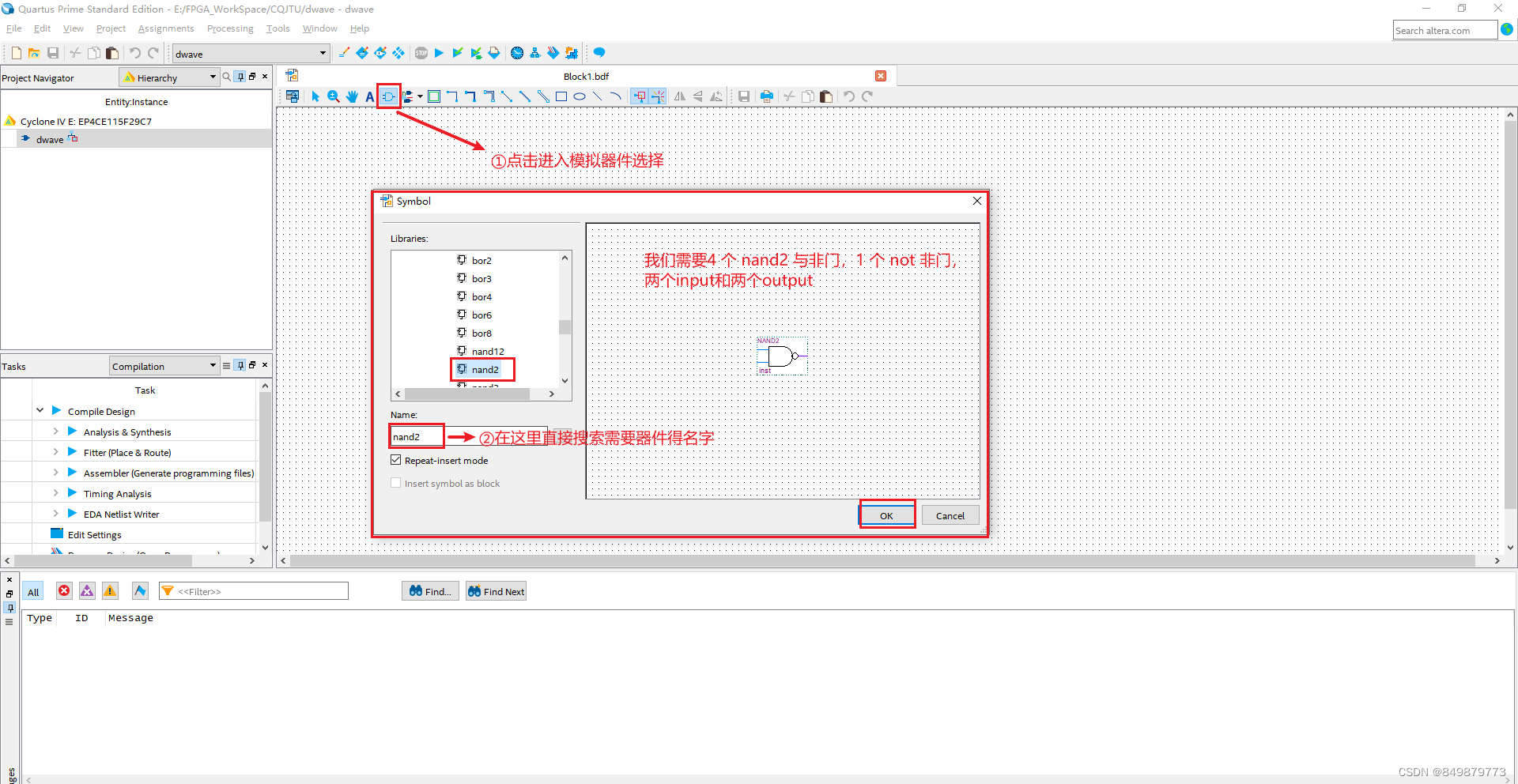Filter messages by warnings icon

[x=110, y=591]
